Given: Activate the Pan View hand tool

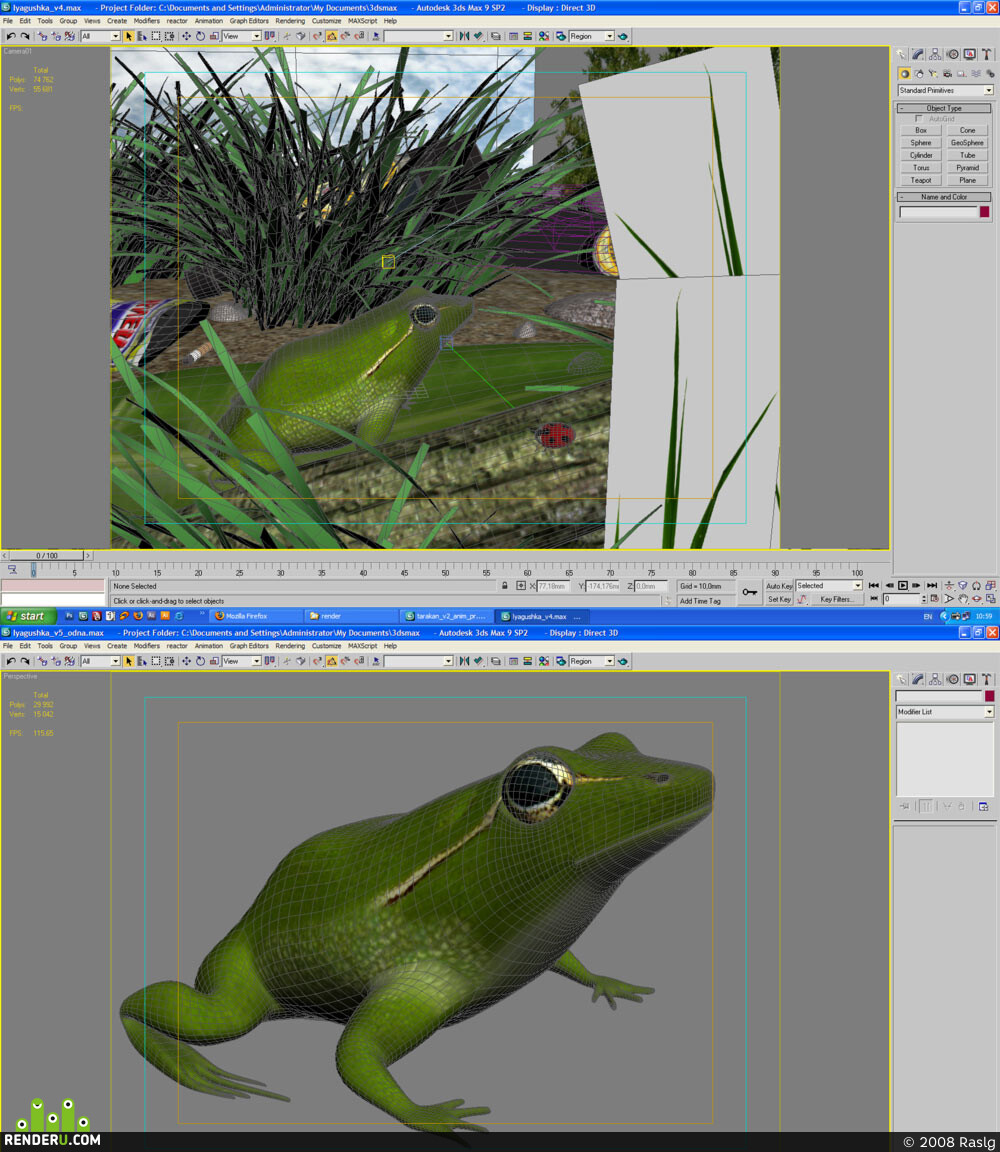Looking at the screenshot, I should [x=963, y=599].
